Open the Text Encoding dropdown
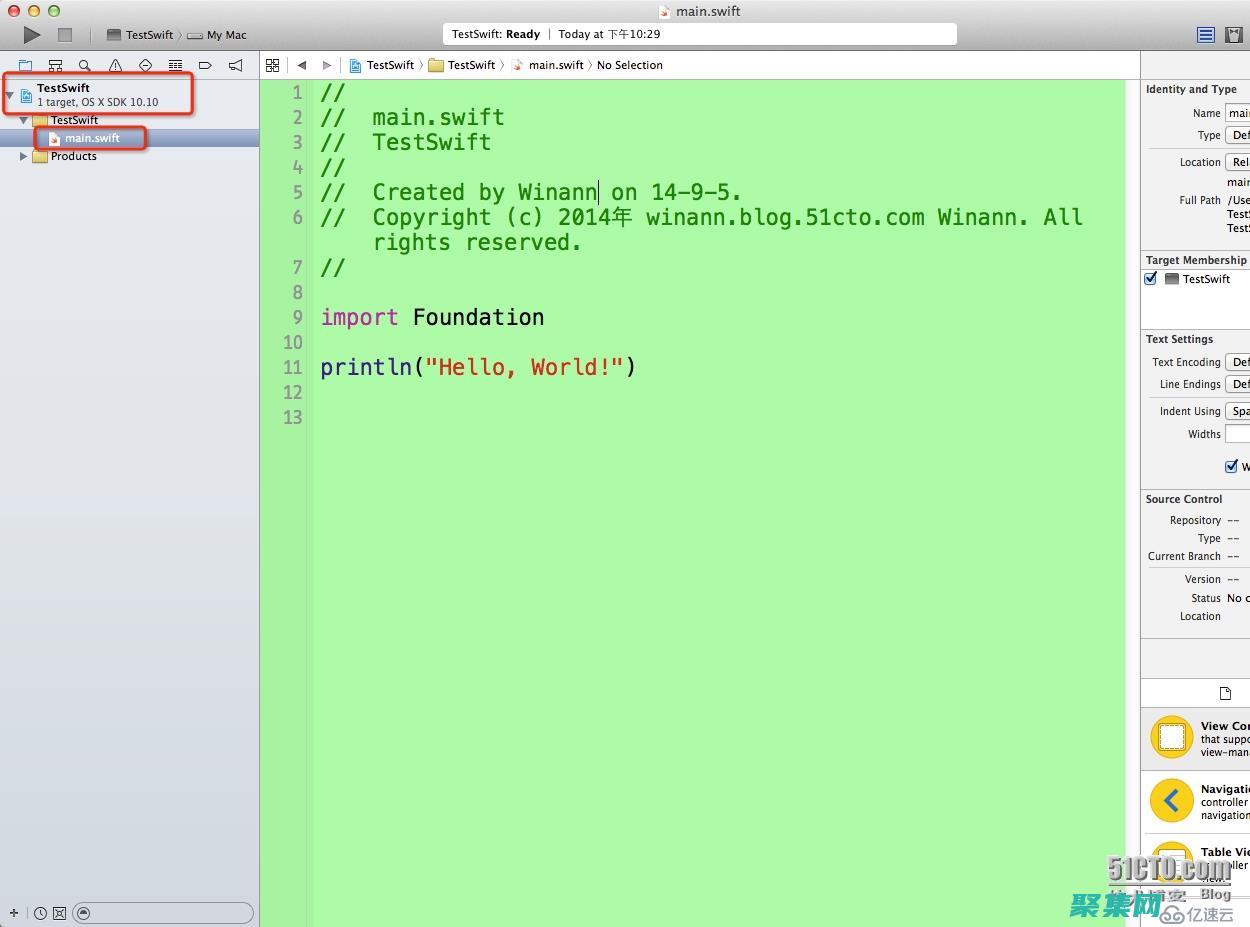The image size is (1250, 927). tap(1238, 362)
